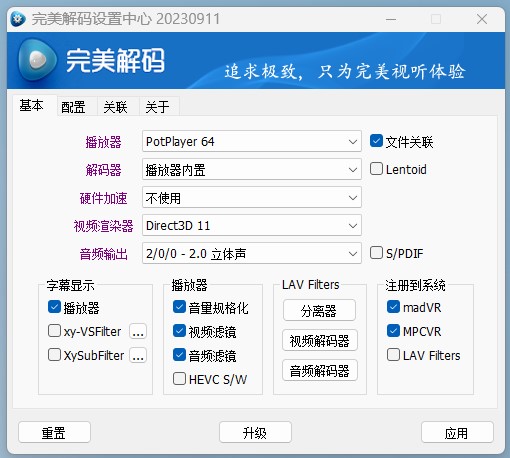Expand the 视频渲染器 Direct3D 11 dropdown
Image resolution: width=510 pixels, height=458 pixels.
pos(252,226)
